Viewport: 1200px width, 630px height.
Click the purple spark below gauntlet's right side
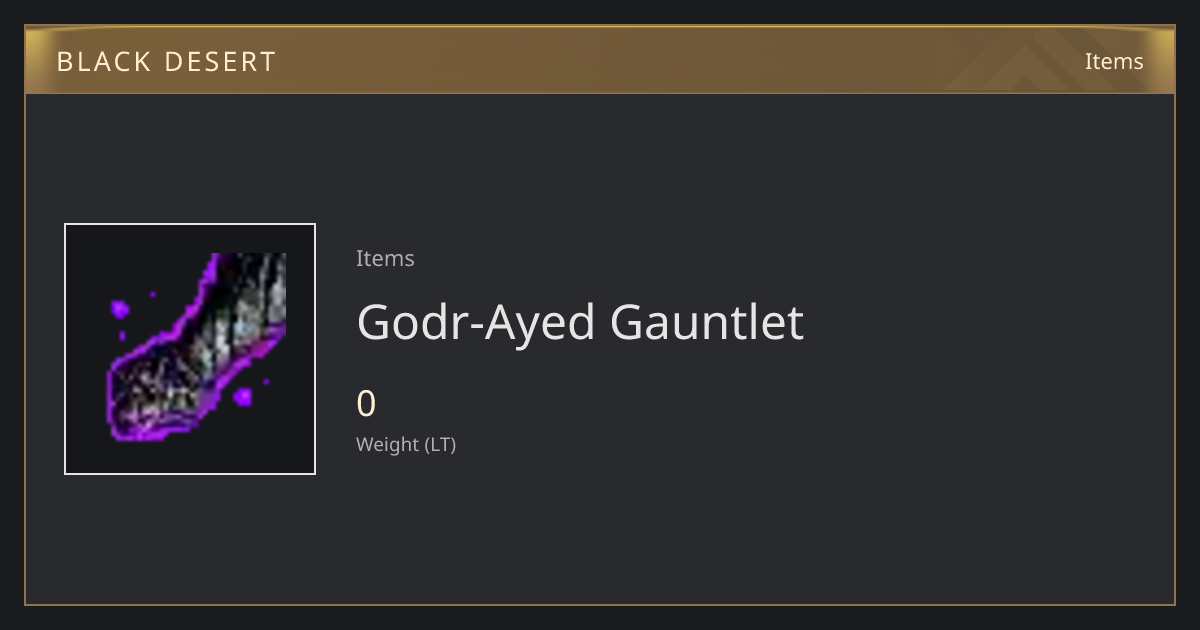[x=243, y=397]
